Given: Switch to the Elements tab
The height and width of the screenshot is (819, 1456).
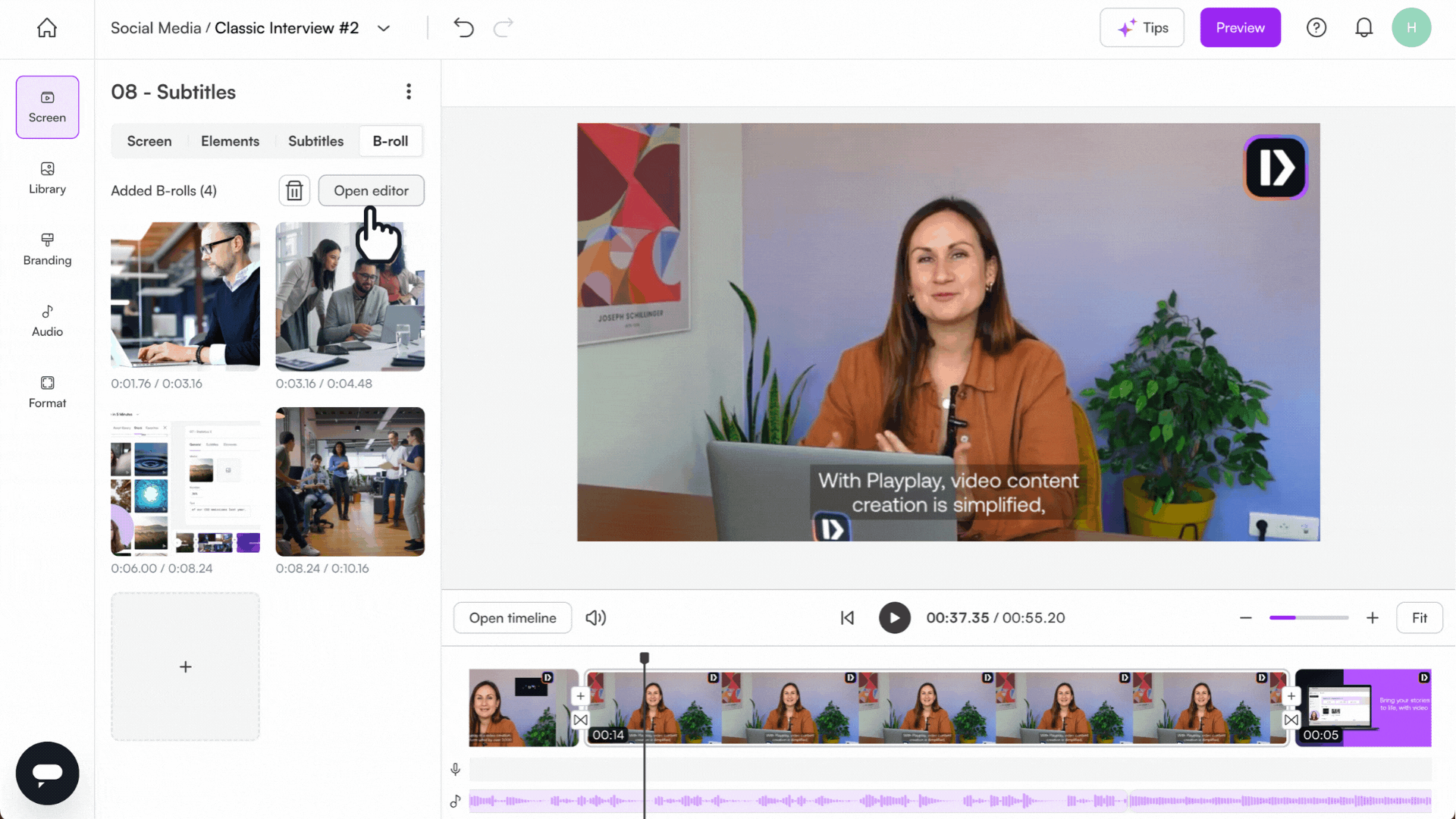Looking at the screenshot, I should (x=230, y=141).
